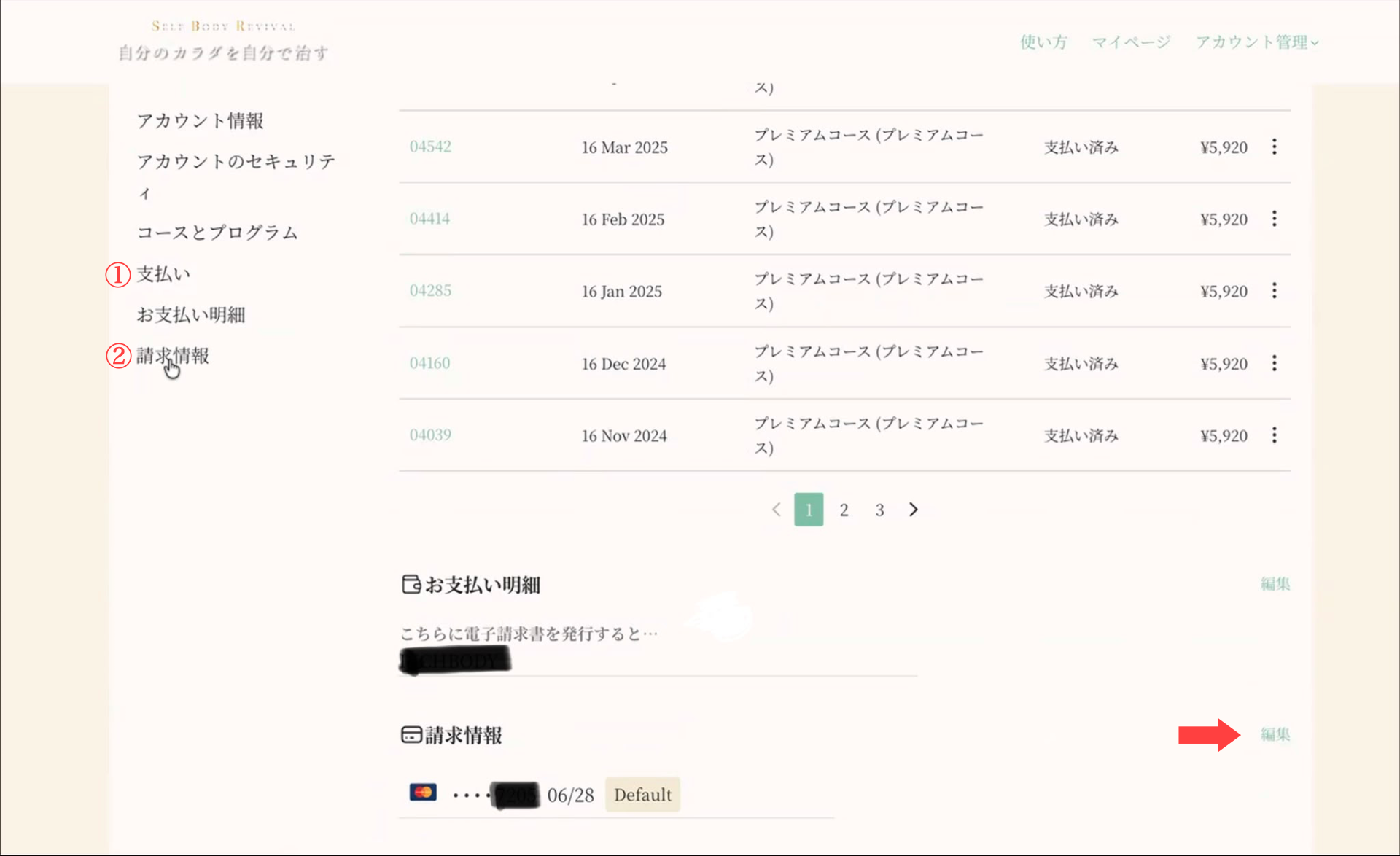Open the options menu for invoice 04039
Screen dimensions: 1400x856
pos(1274,435)
